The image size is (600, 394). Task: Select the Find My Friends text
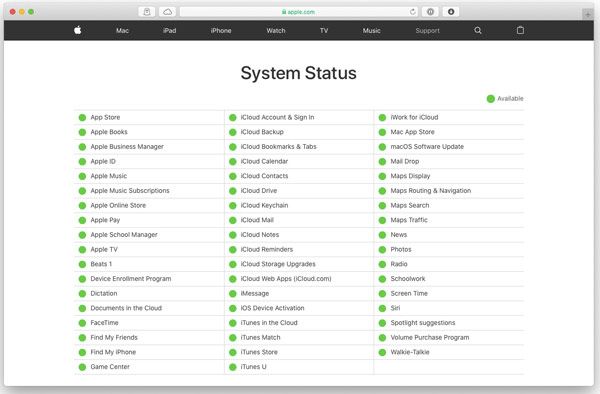(x=114, y=337)
